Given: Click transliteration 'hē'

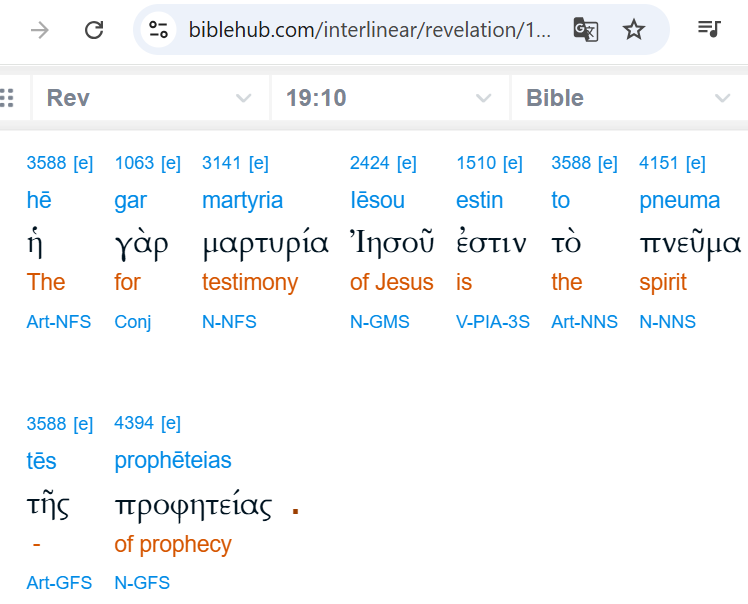Looking at the screenshot, I should 39,200.
